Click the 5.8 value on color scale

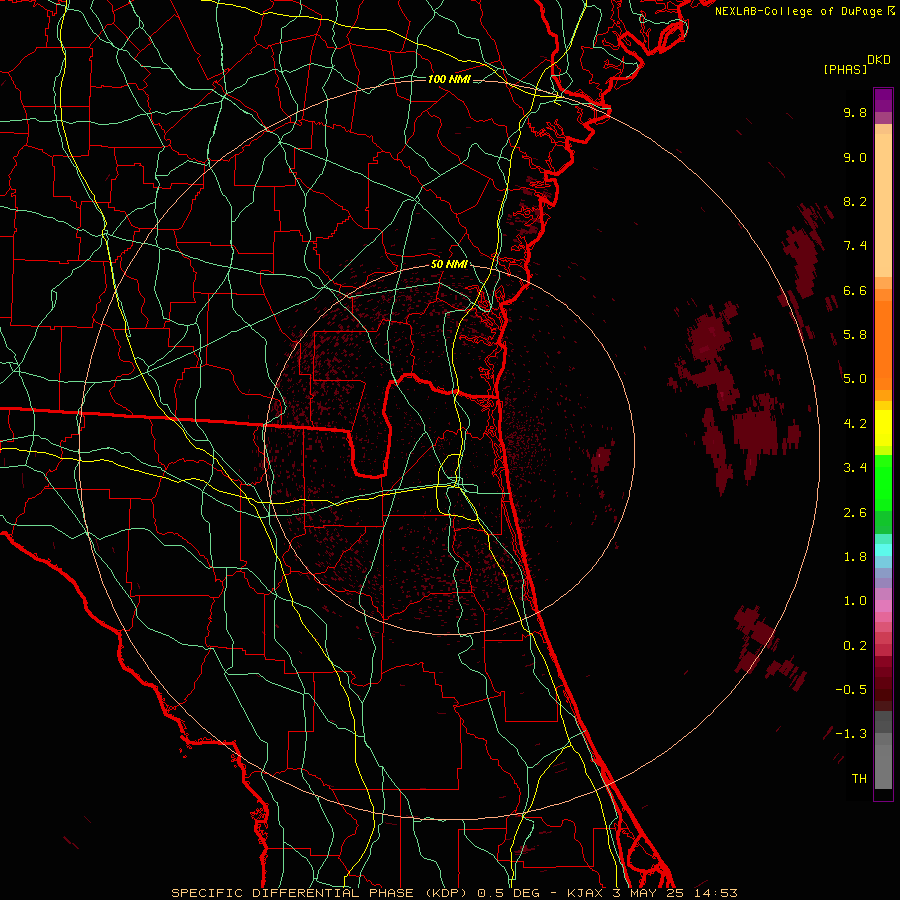pos(855,335)
